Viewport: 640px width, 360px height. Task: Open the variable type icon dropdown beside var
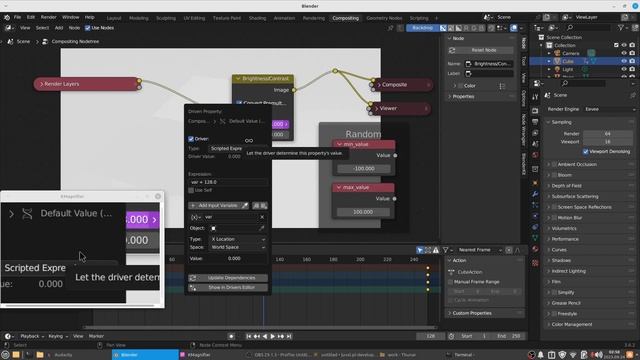196,217
